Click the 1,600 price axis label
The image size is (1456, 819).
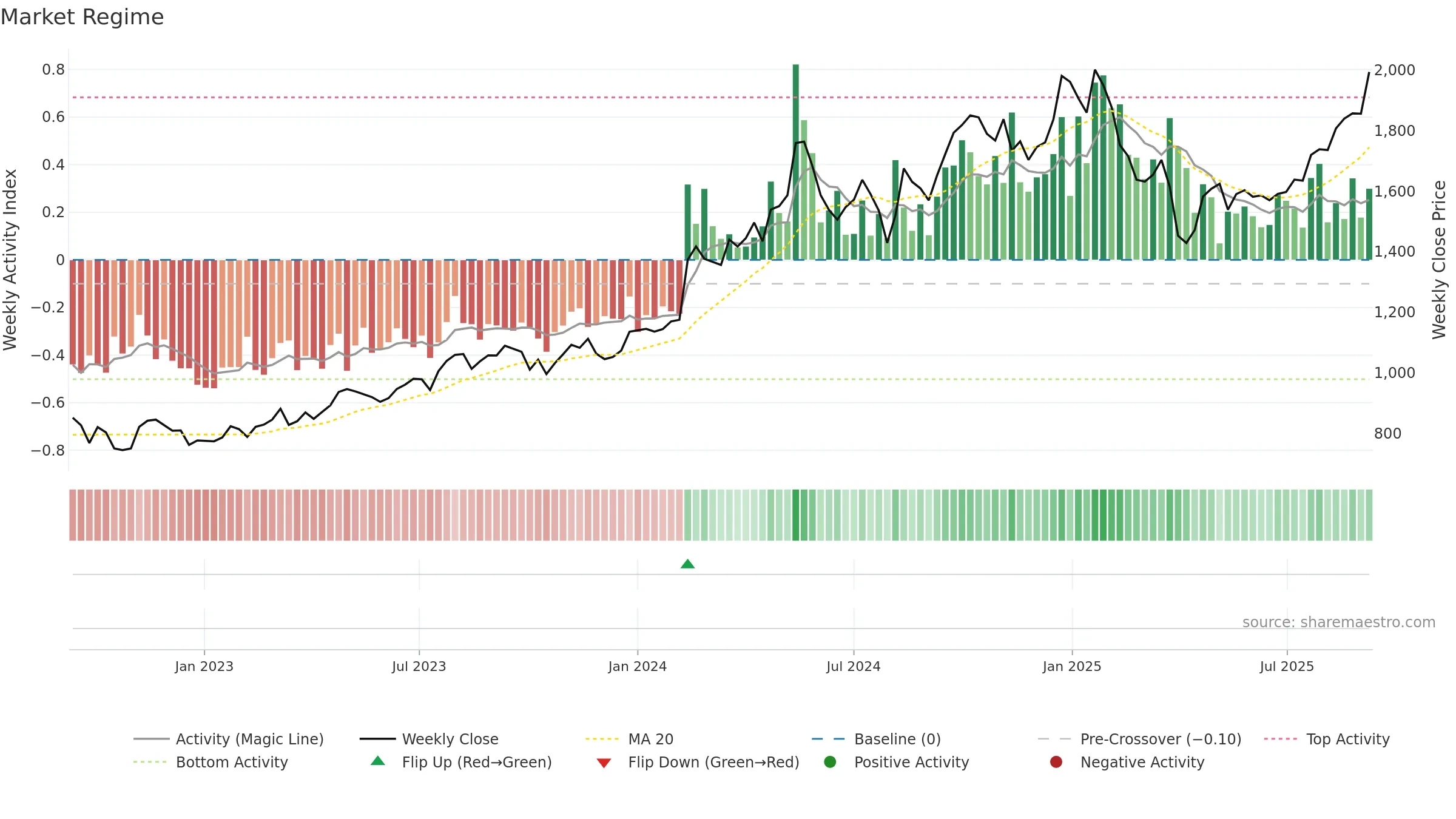tap(1395, 191)
